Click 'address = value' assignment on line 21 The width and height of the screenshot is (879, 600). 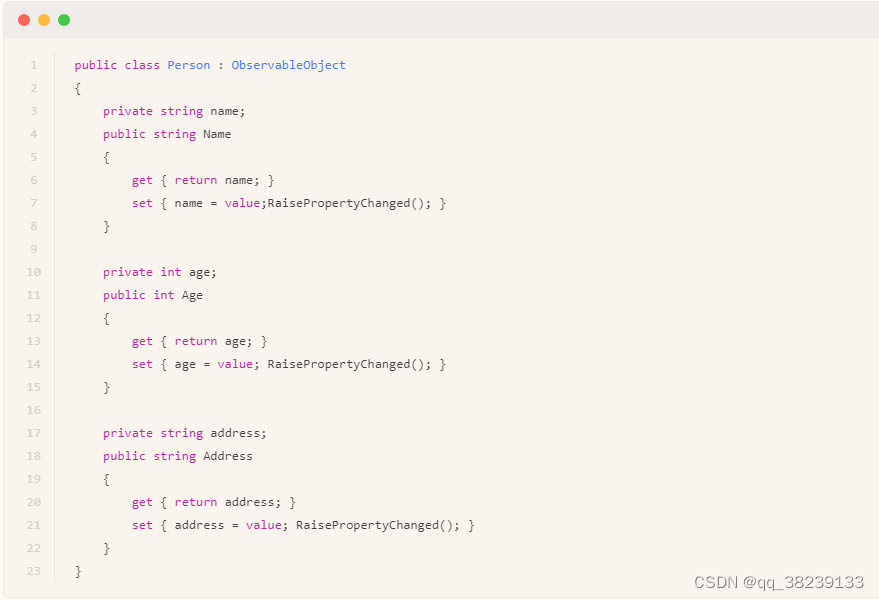228,525
